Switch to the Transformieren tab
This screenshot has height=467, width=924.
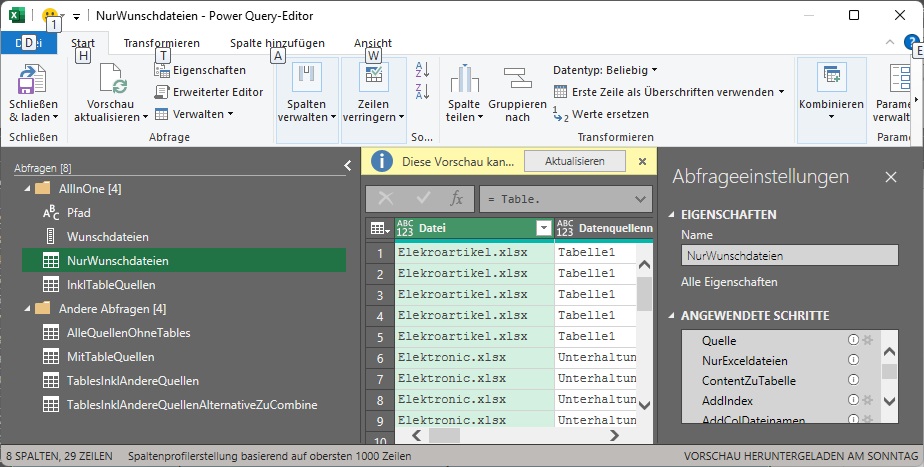point(161,43)
